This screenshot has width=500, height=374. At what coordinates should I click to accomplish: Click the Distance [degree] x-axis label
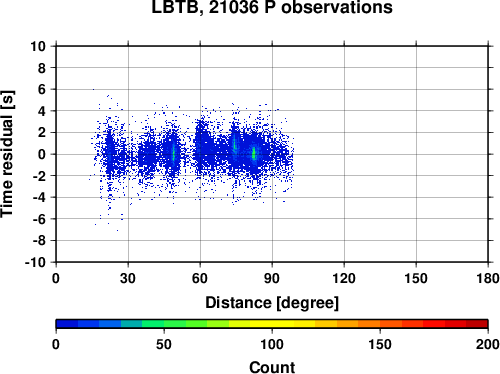[x=272, y=303]
